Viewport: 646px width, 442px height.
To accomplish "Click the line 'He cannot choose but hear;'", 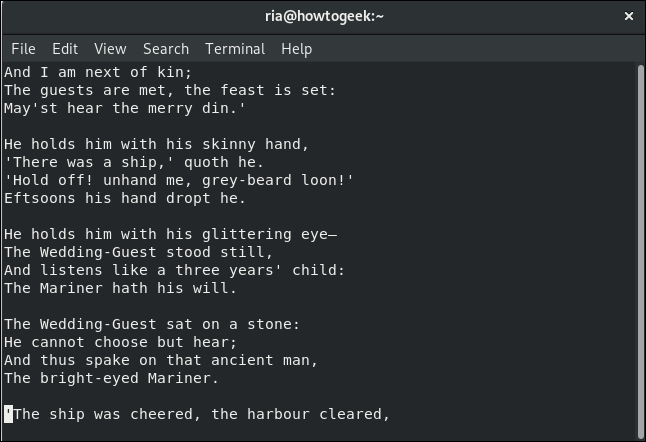I will pos(120,342).
